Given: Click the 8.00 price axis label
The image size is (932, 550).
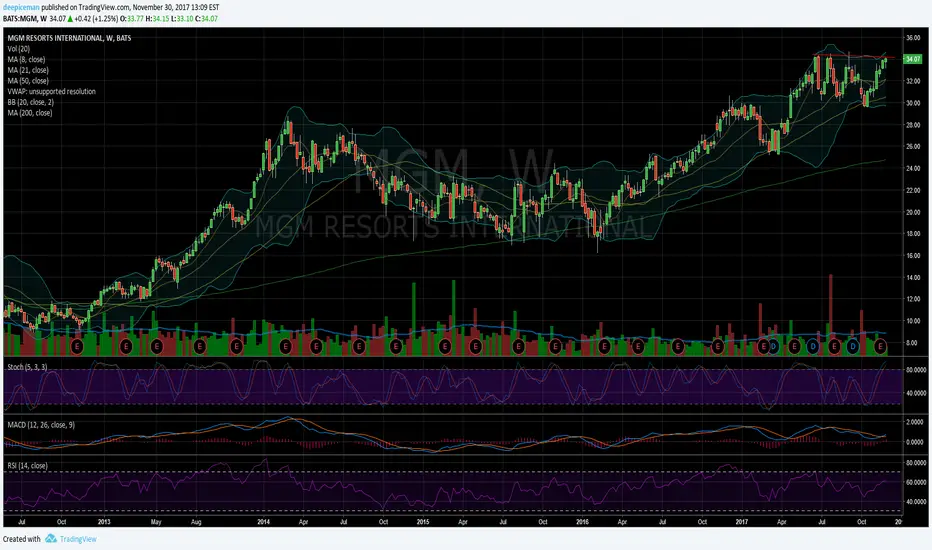Looking at the screenshot, I should (x=911, y=343).
